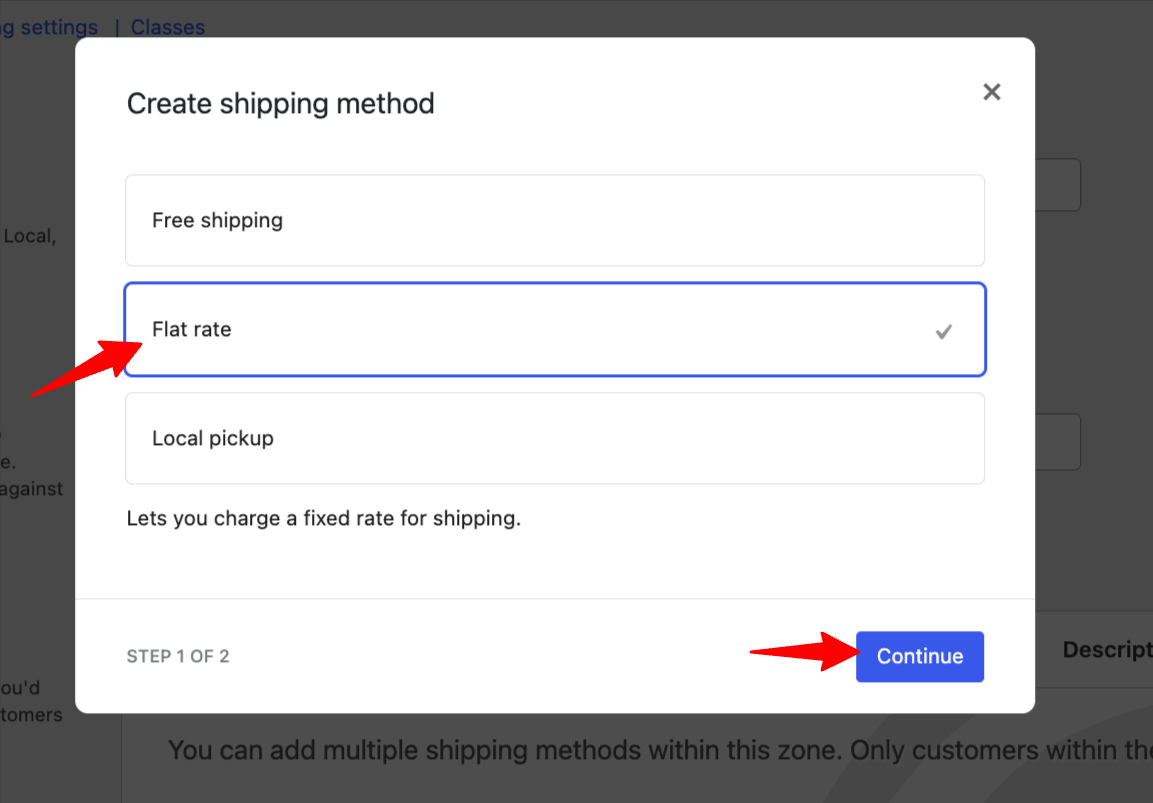This screenshot has width=1153, height=803.
Task: Click the Create shipping method title
Action: point(280,104)
